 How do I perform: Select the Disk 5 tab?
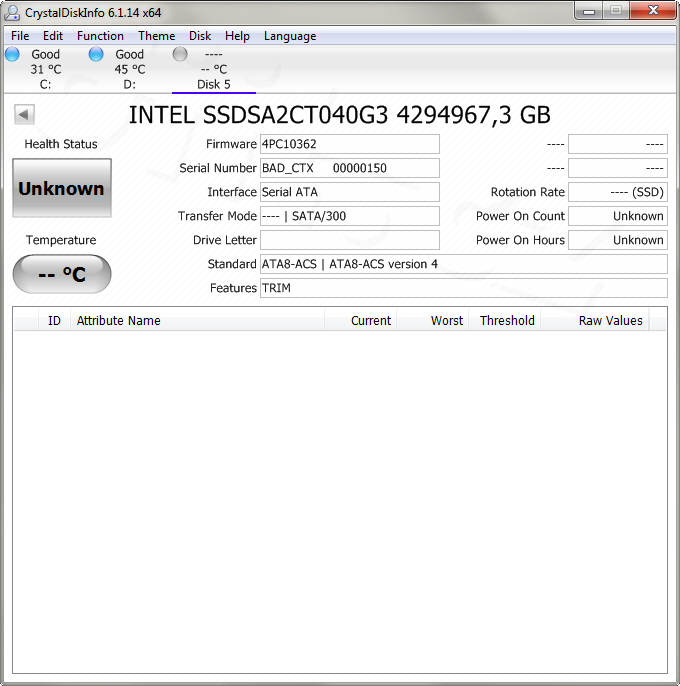click(214, 69)
